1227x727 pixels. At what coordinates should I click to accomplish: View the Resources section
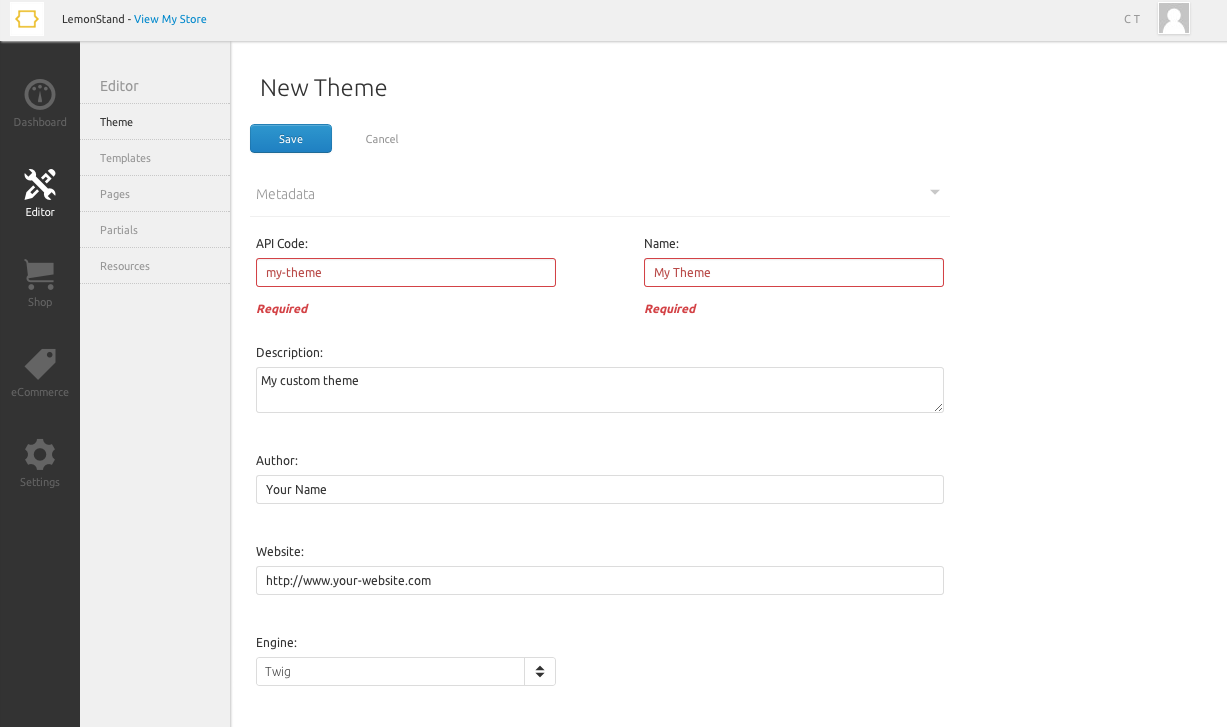[x=124, y=265]
